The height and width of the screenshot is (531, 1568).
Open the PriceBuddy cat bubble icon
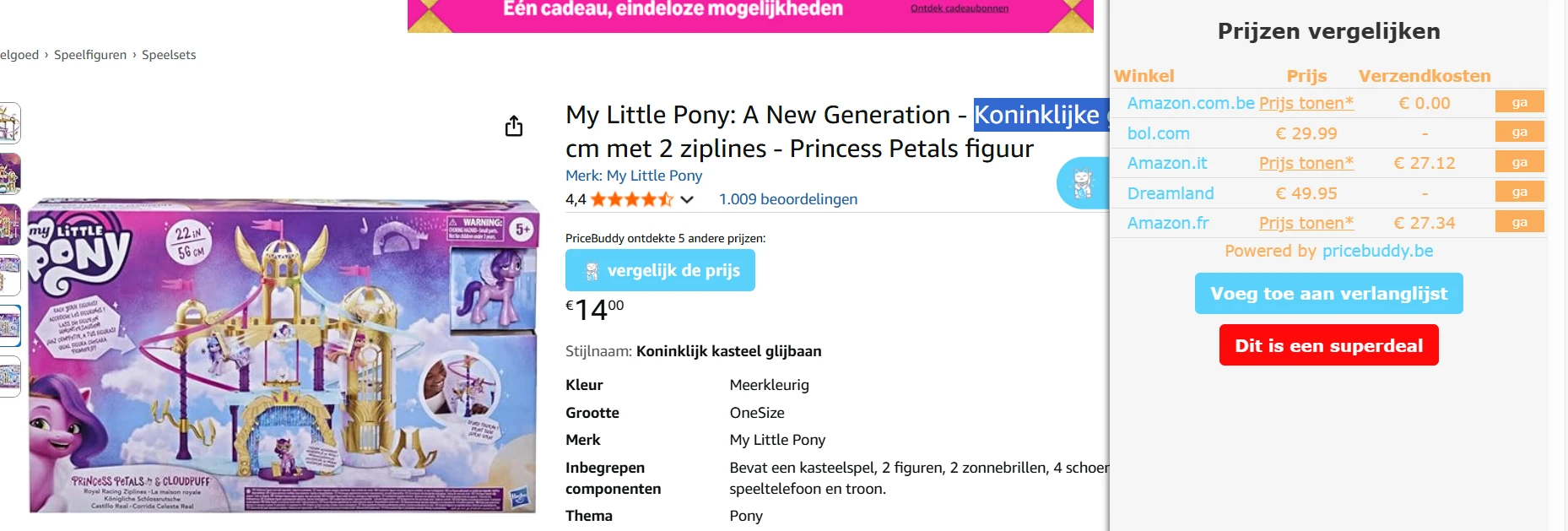point(1083,183)
